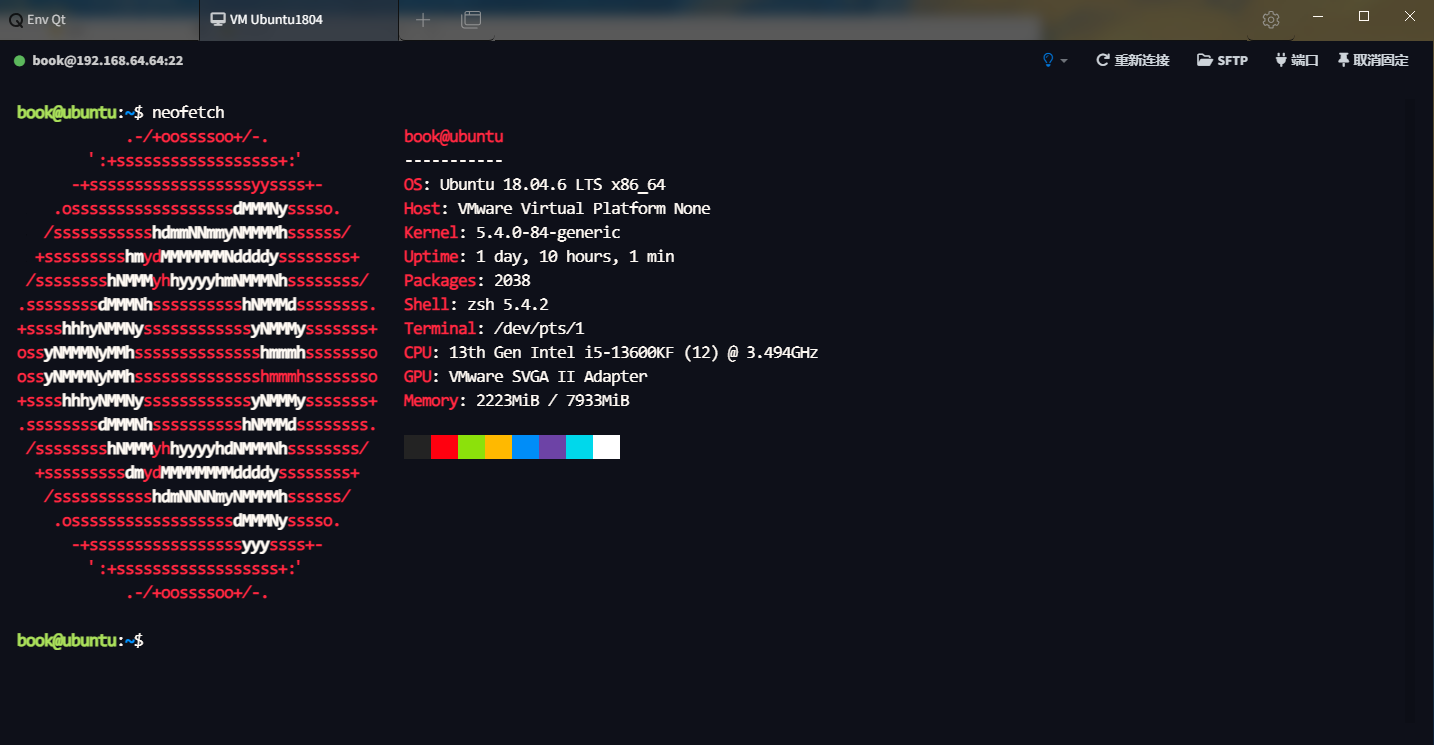Click the white color block in neofetch
This screenshot has height=745, width=1434.
pos(606,447)
